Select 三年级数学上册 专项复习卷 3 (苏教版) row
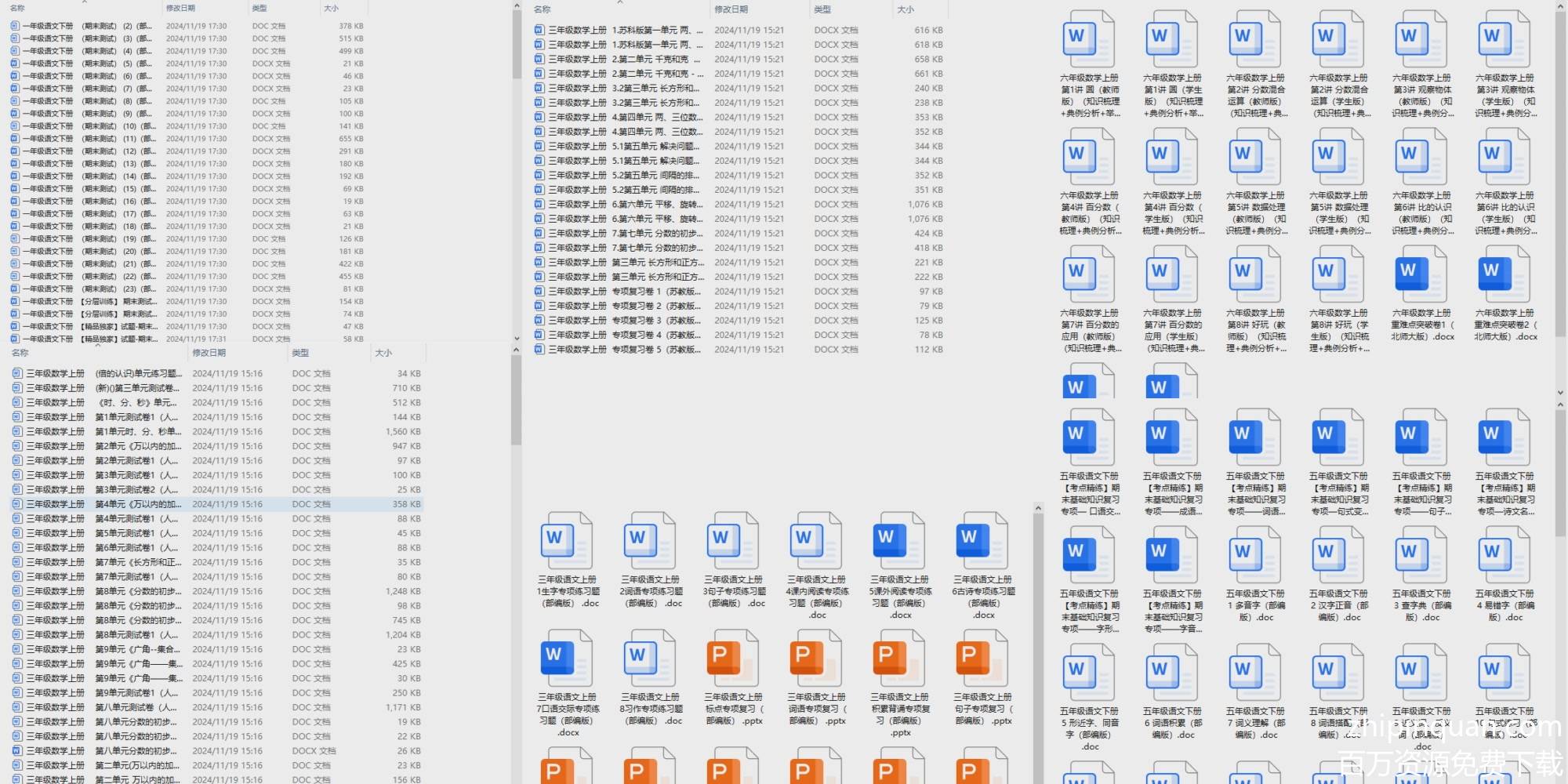The width and height of the screenshot is (1568, 784). pyautogui.click(x=619, y=320)
